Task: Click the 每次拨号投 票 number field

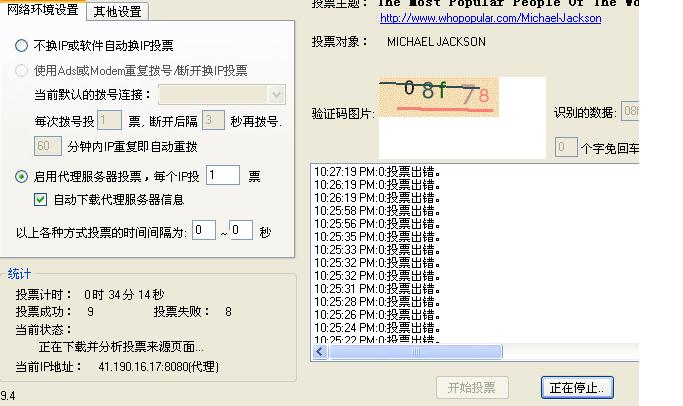Action: click(x=108, y=121)
